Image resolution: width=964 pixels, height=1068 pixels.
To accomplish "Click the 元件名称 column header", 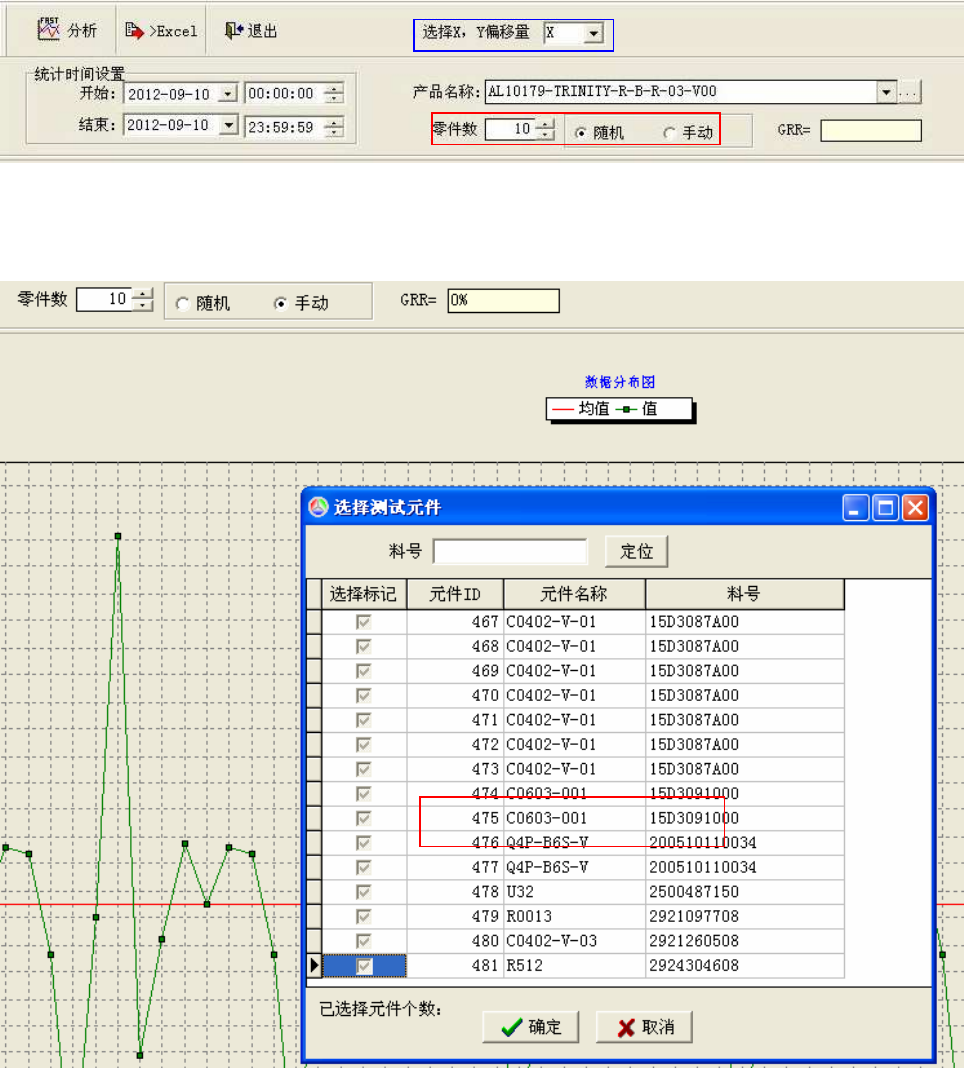I will pyautogui.click(x=574, y=594).
